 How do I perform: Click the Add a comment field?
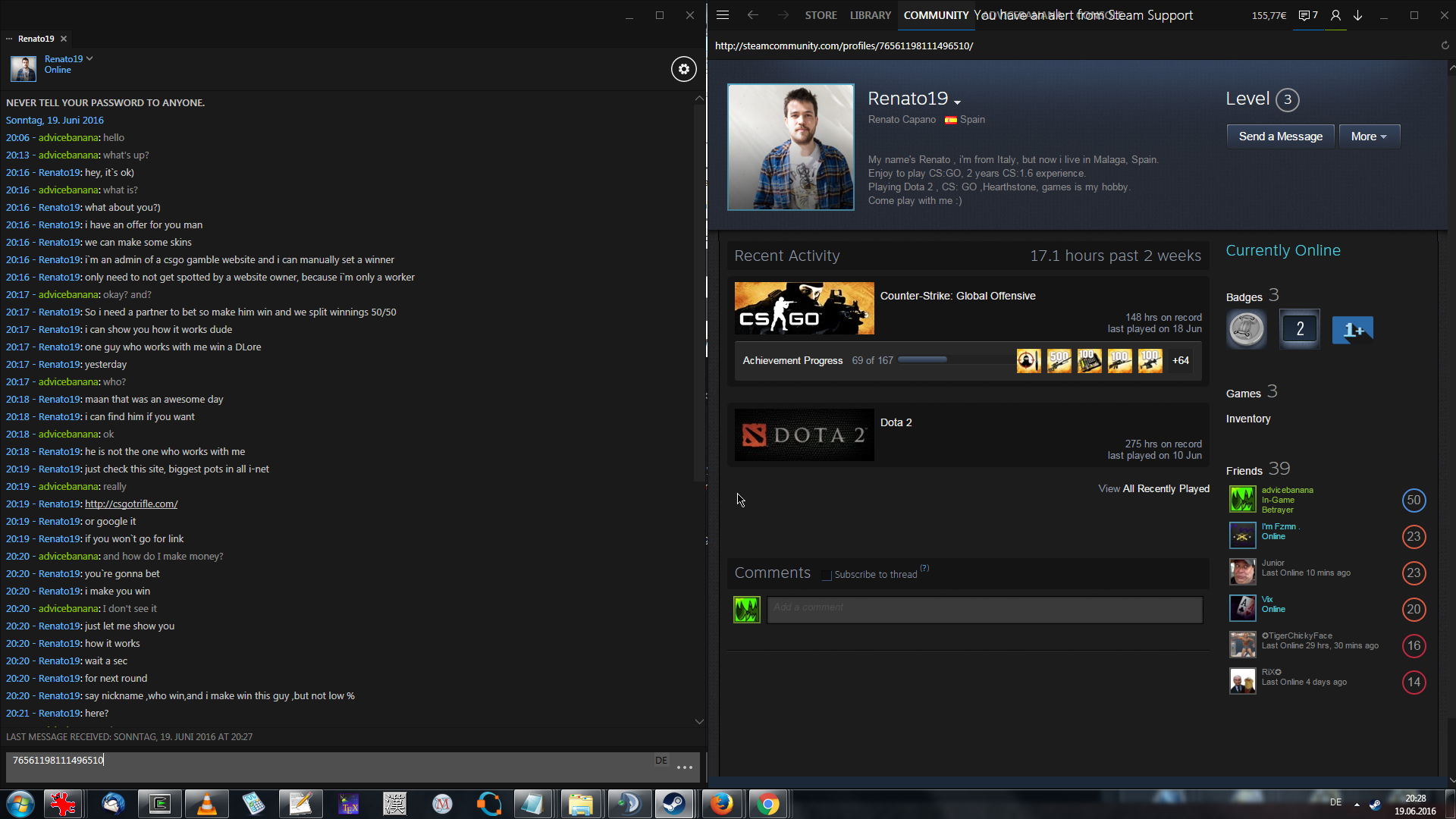pyautogui.click(x=984, y=609)
